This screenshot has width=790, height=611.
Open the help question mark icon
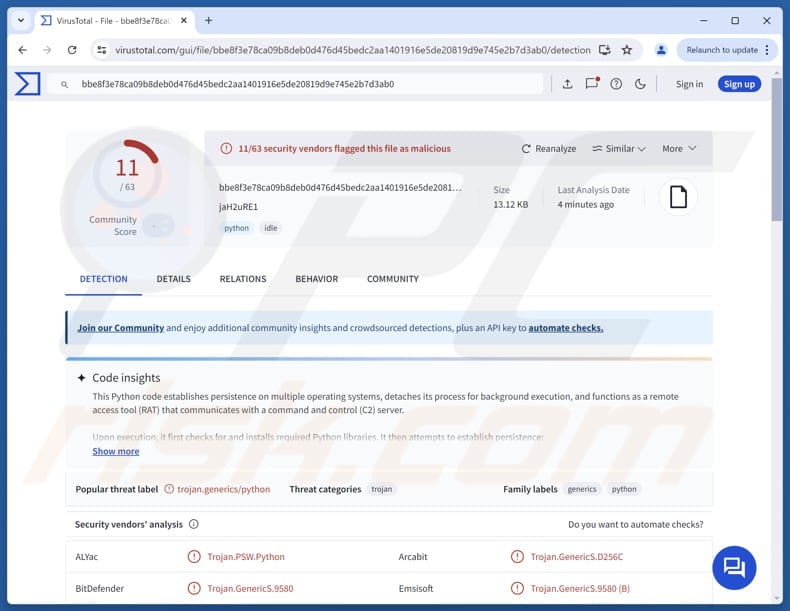pos(616,84)
